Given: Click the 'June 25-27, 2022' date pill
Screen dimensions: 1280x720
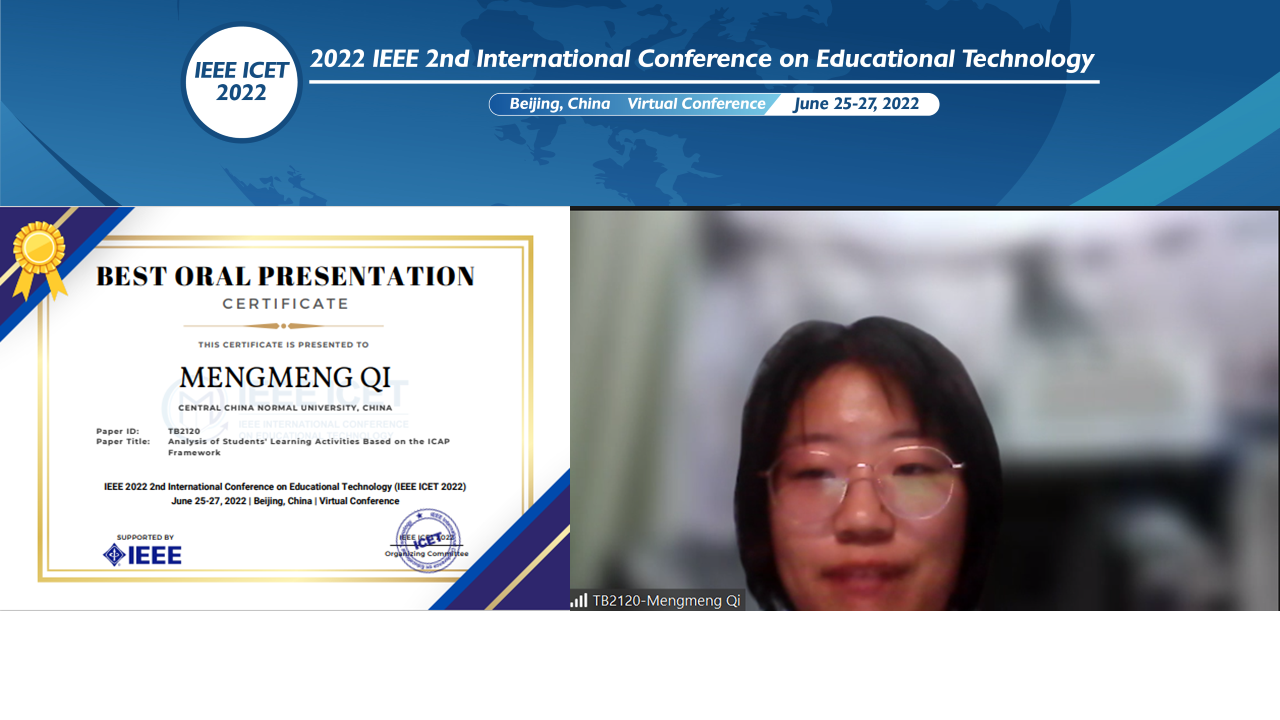Looking at the screenshot, I should point(856,104).
